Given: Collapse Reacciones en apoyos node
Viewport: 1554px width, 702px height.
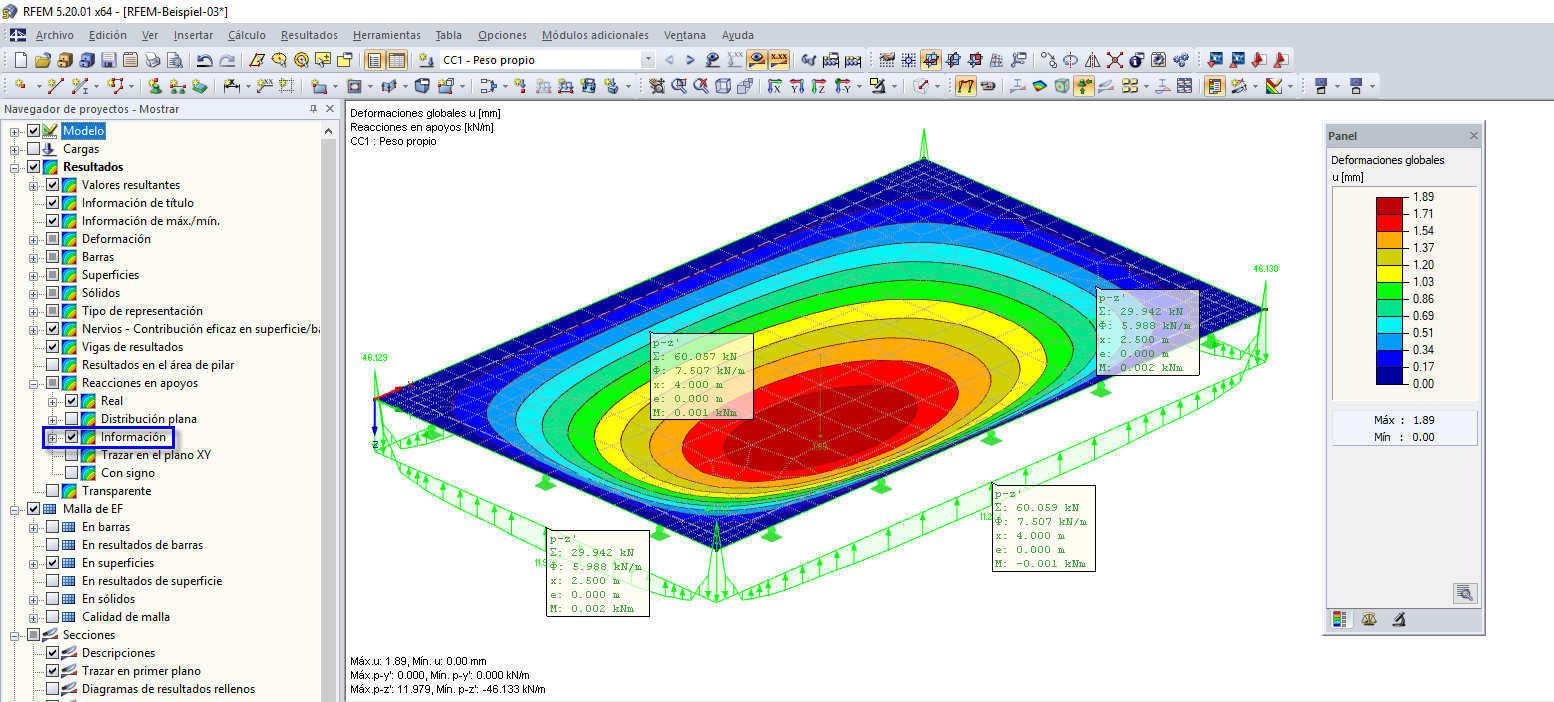Looking at the screenshot, I should (34, 383).
